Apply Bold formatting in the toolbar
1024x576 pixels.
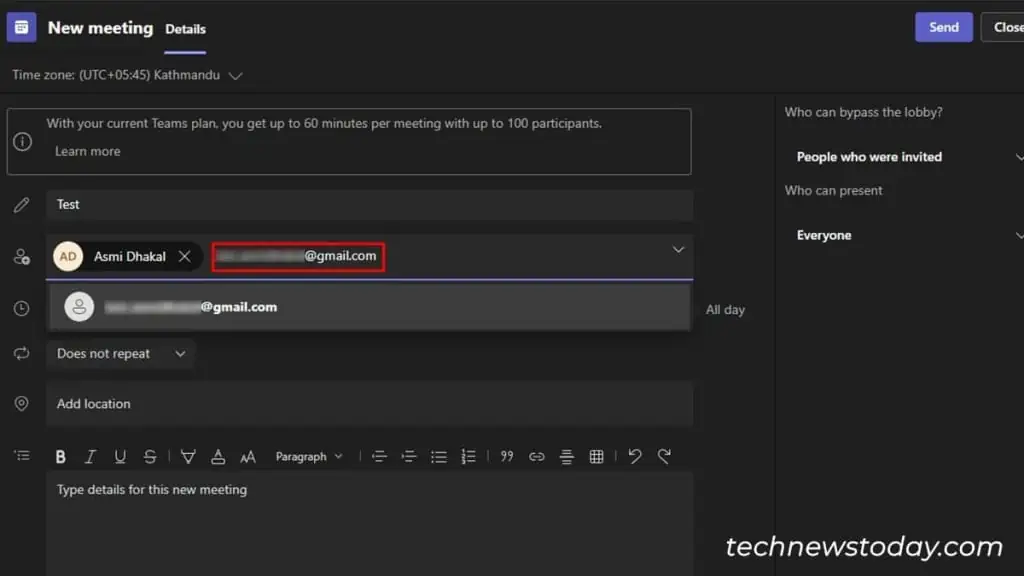tap(60, 456)
